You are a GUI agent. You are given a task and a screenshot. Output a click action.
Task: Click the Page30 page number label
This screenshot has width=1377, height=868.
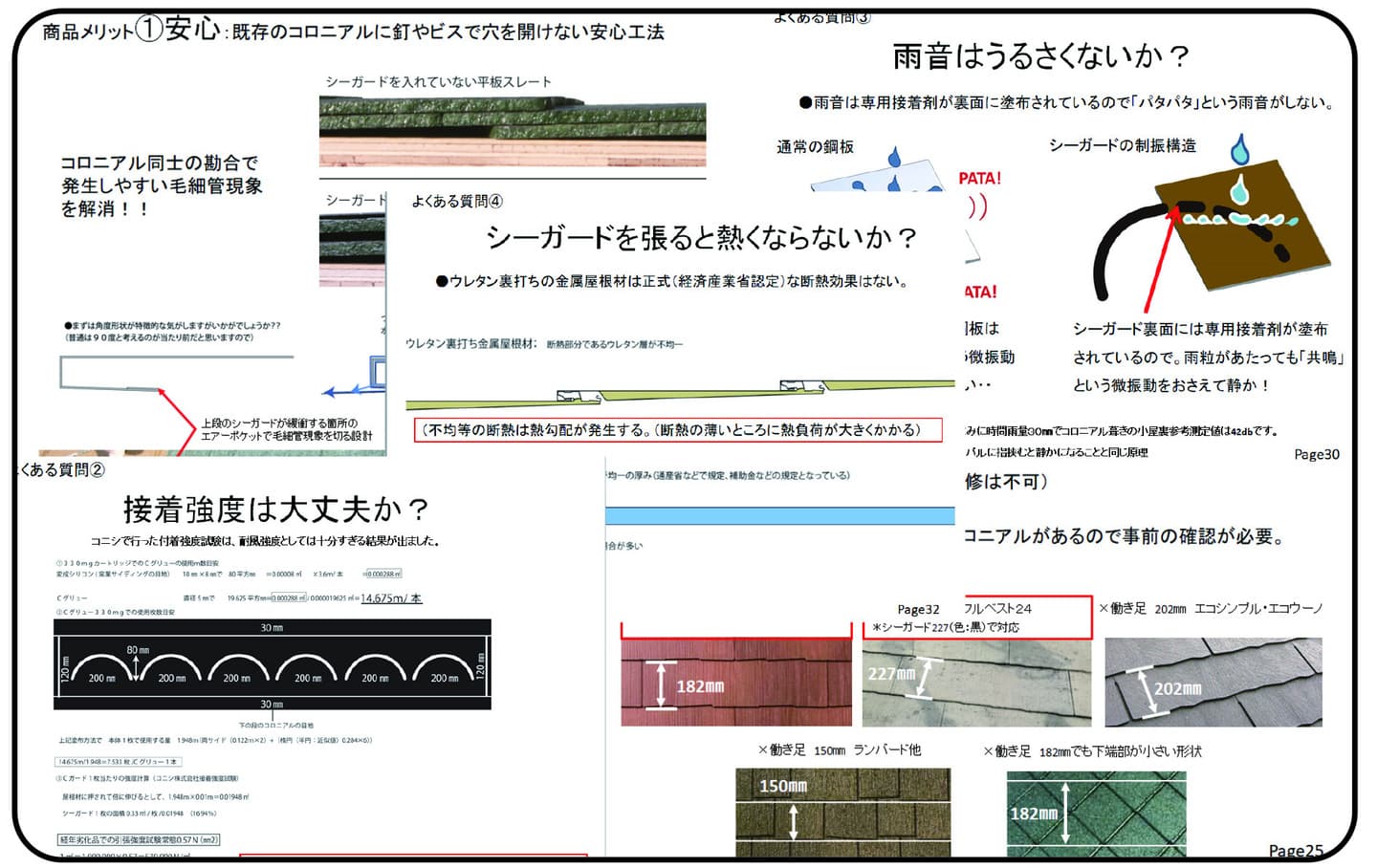coord(1316,455)
